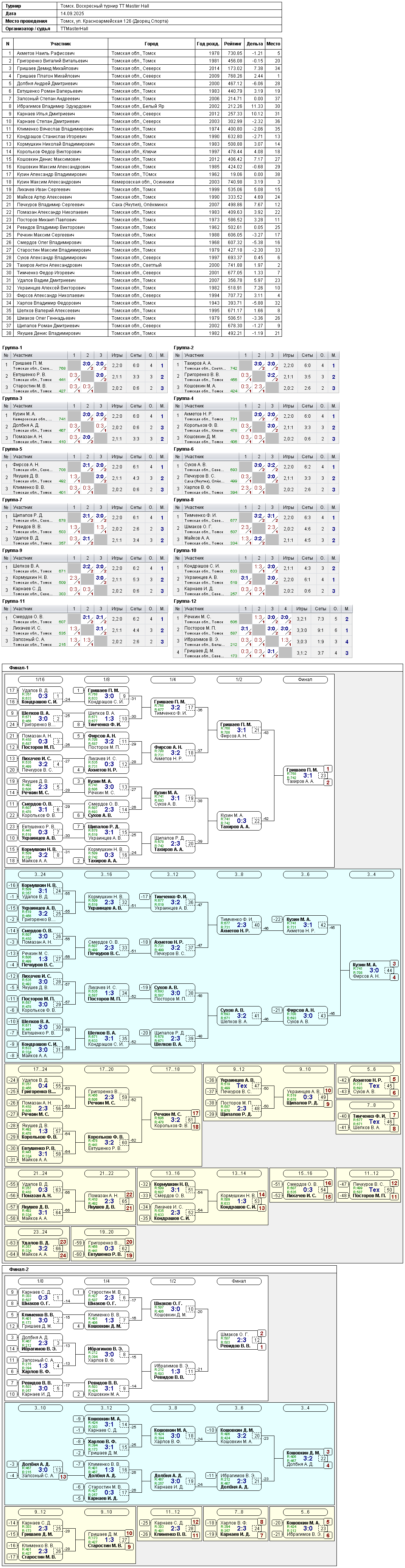
Task: Click the tournament date 14.09.2025
Action: pos(72,13)
